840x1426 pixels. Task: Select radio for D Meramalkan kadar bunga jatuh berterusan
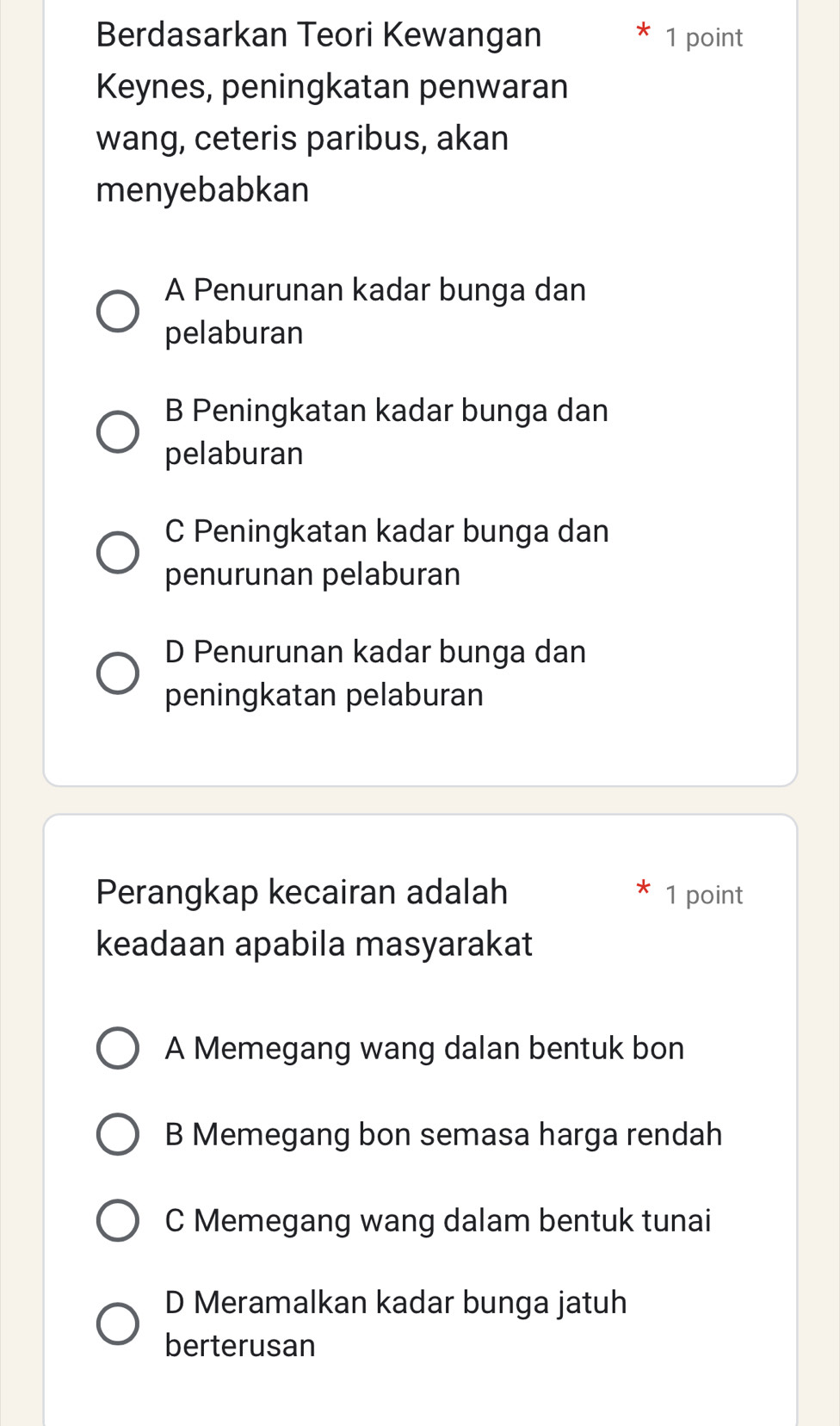point(117,1324)
